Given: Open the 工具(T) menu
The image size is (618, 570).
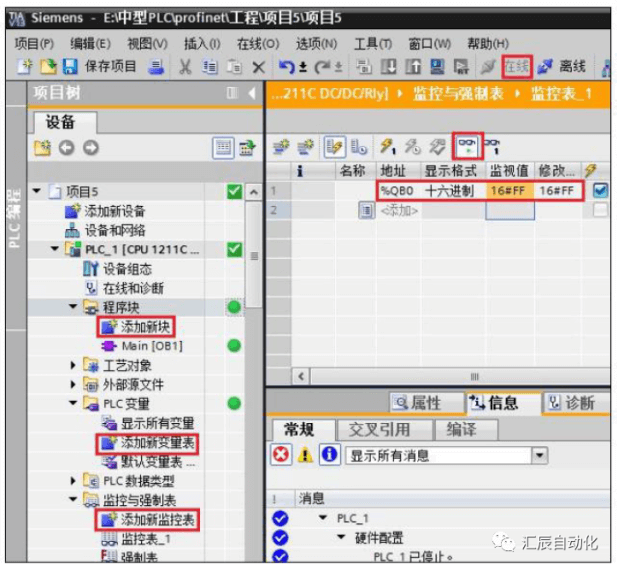Looking at the screenshot, I should 373,43.
